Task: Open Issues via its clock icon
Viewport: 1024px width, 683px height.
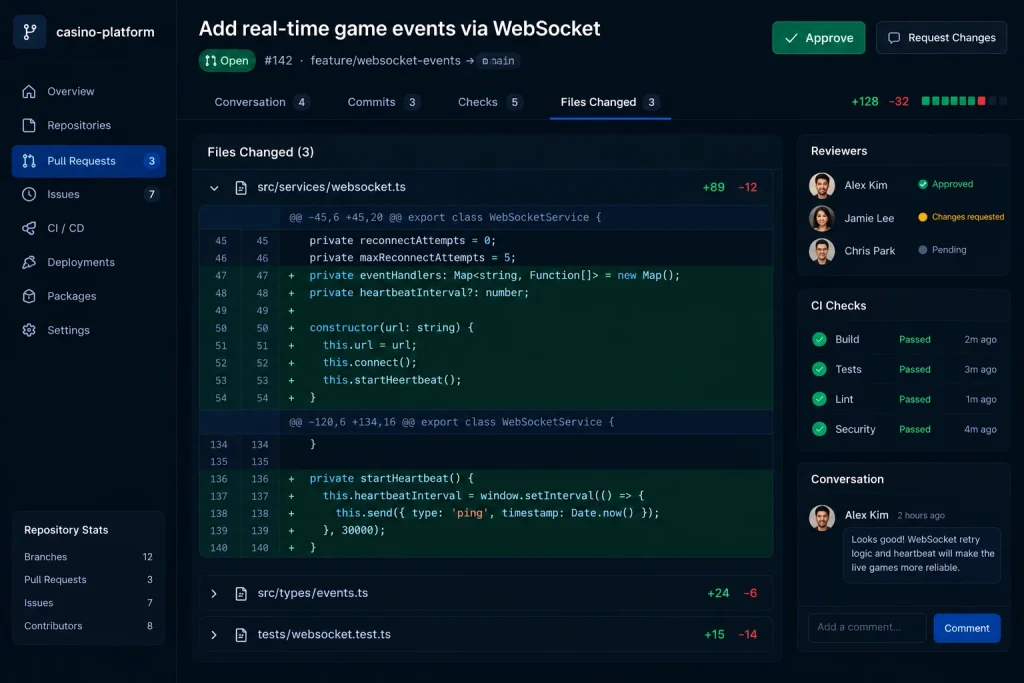Action: tap(29, 194)
